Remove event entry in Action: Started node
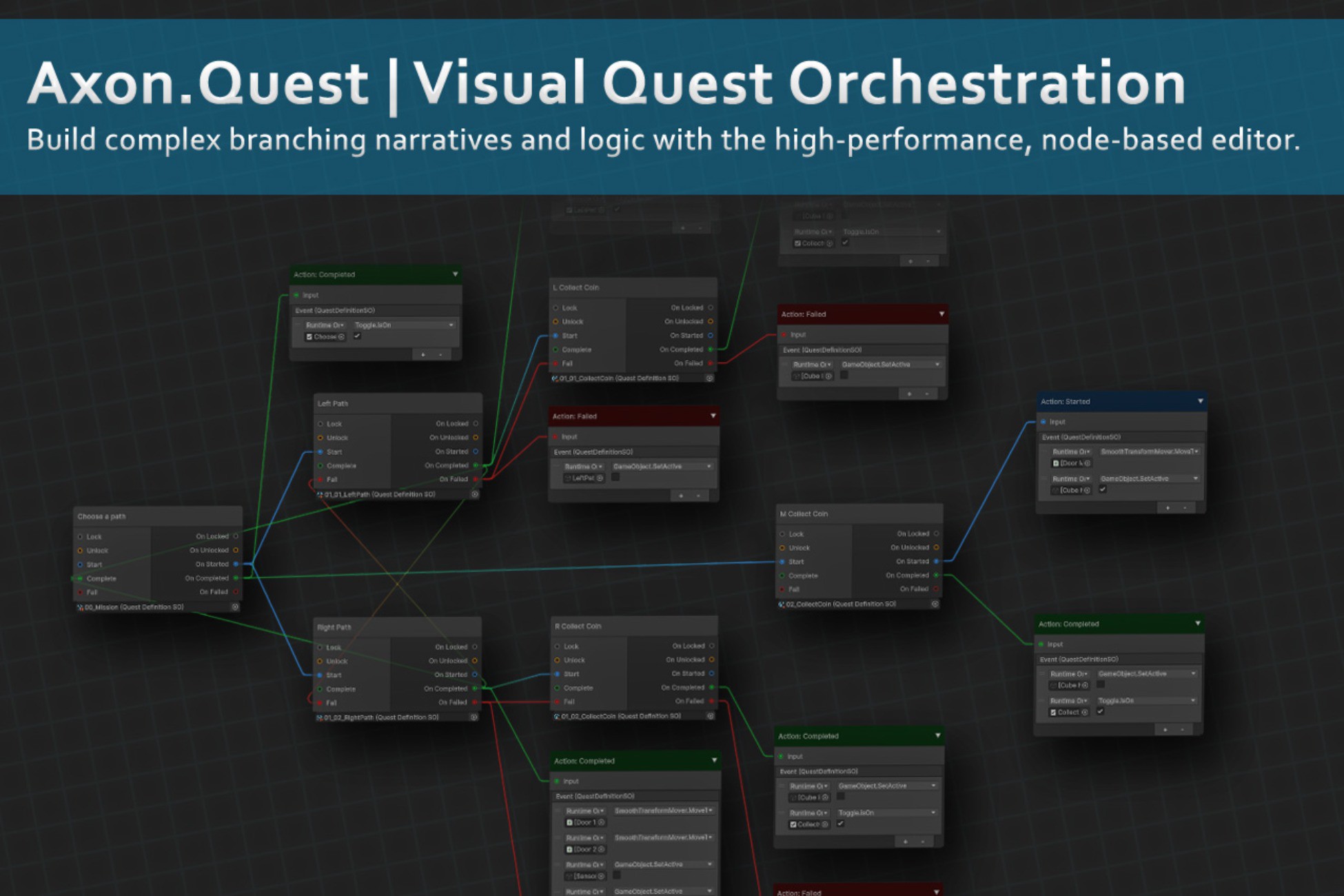 coord(1185,508)
